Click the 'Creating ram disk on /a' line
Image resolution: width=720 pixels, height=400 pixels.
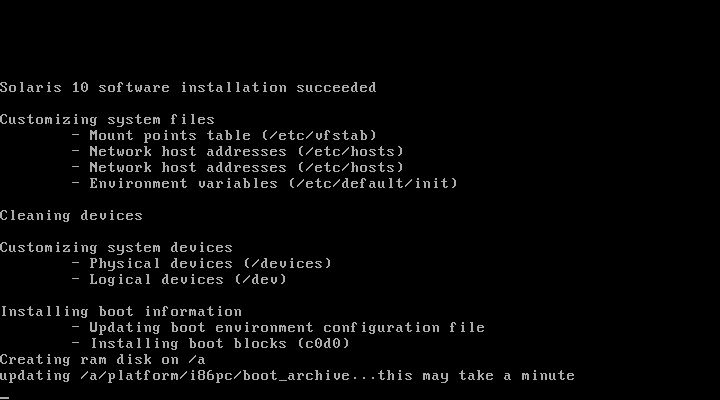pos(103,360)
